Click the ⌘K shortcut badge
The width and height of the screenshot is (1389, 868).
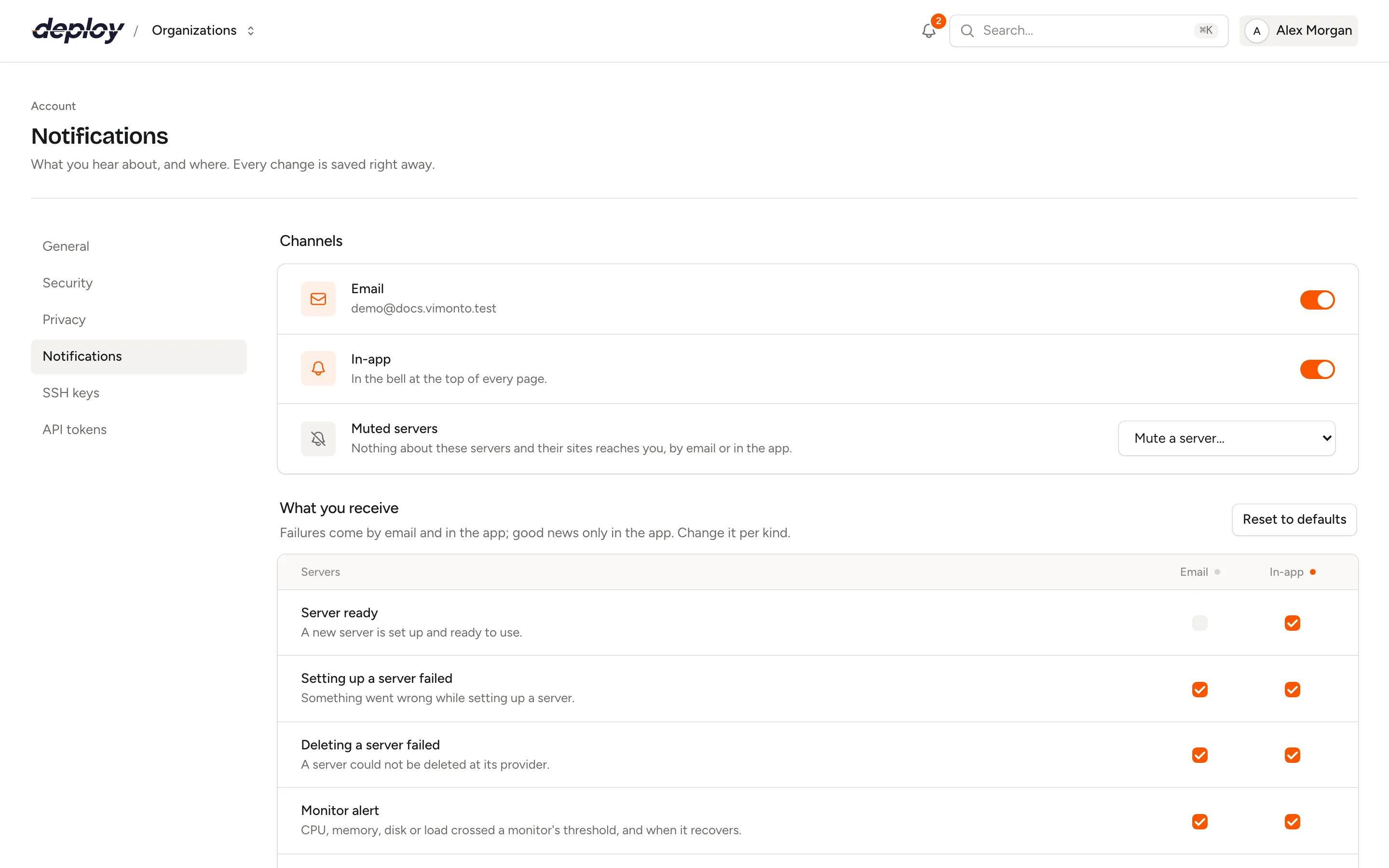[x=1205, y=30]
